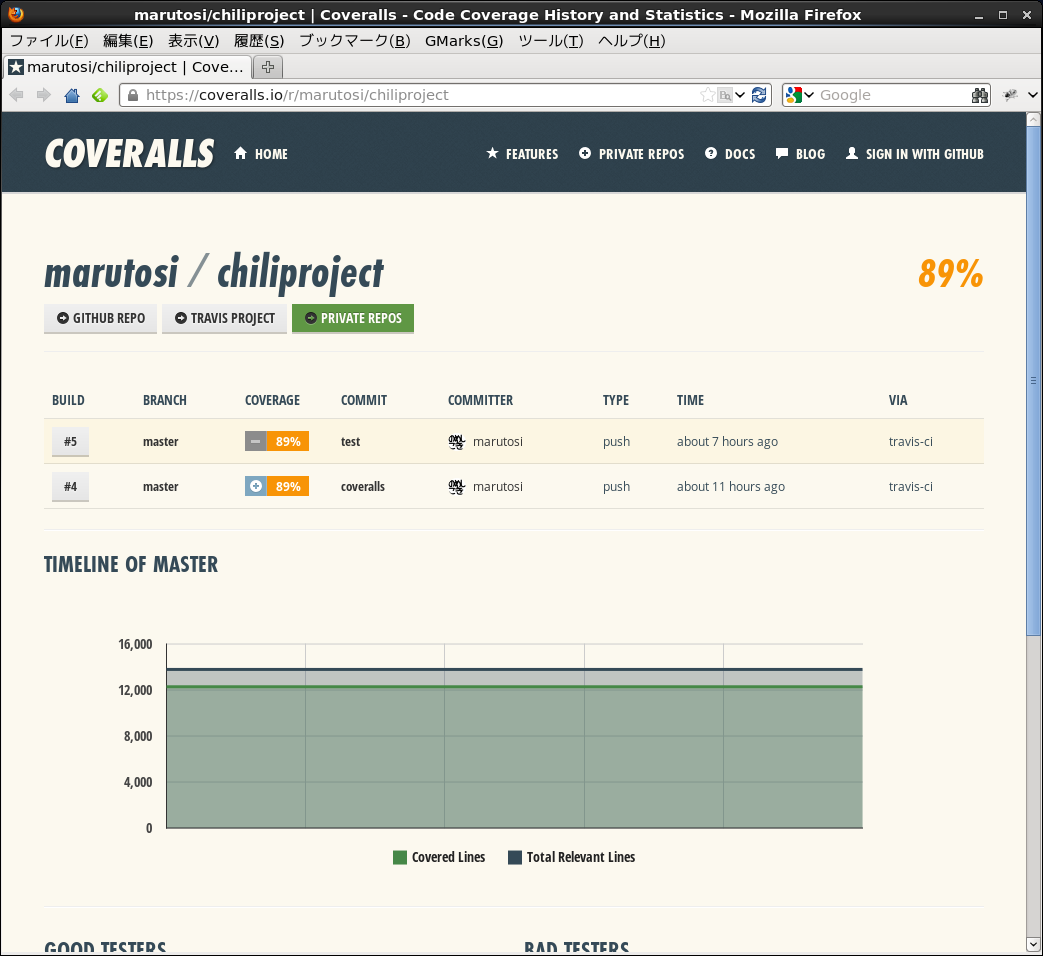Screen dimensions: 1043x956
Task: Open a new tab with the plus button
Action: tap(268, 67)
